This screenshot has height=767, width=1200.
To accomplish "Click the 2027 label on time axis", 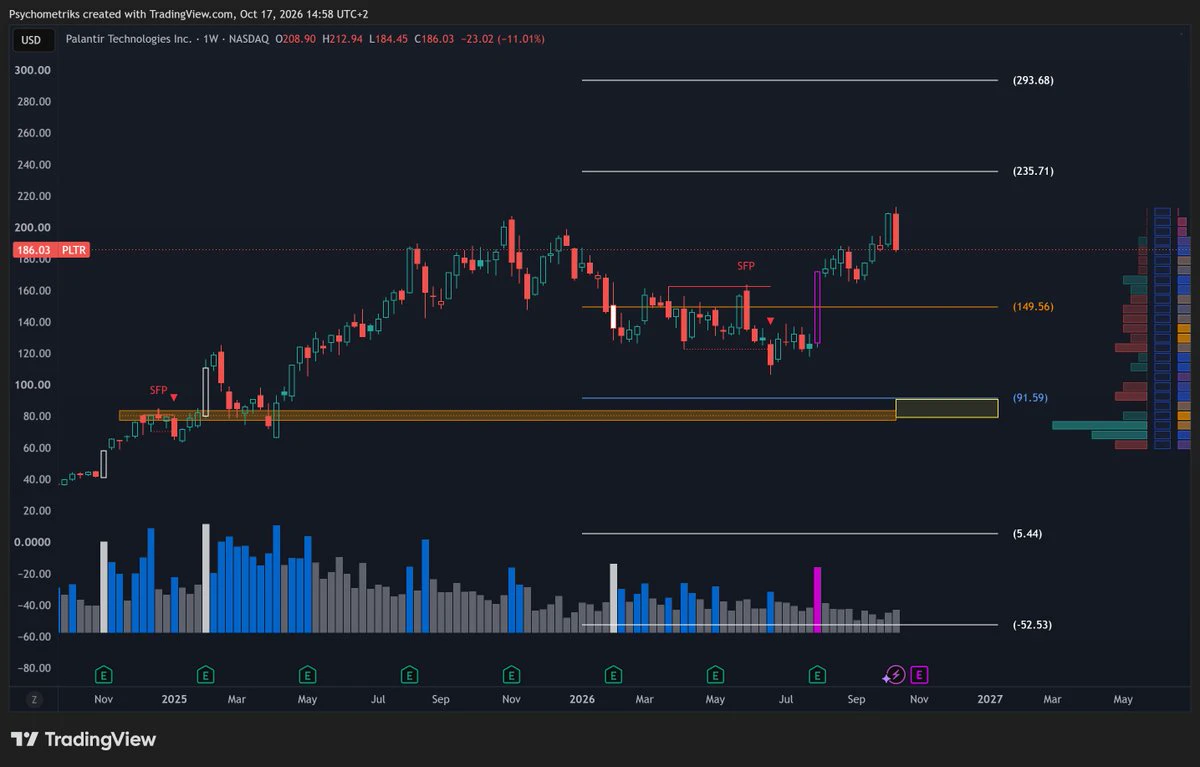I will coord(990,700).
